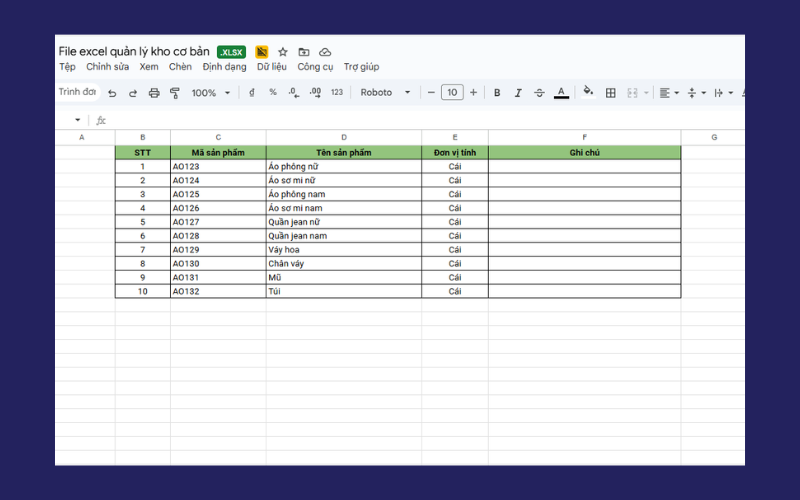Select the Paint format roller icon
Viewport: 800px width, 500px height.
(175, 93)
